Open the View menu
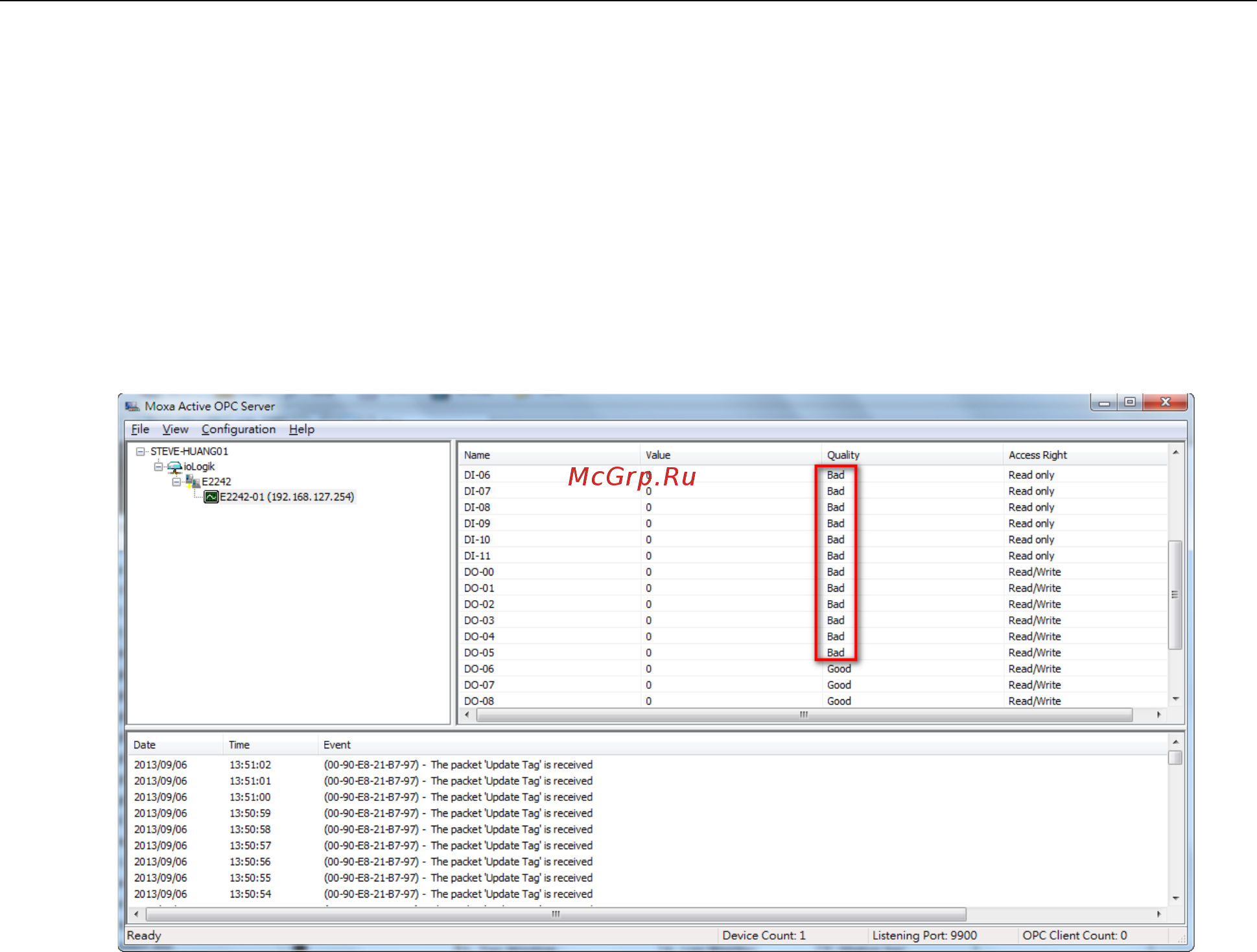 [175, 429]
